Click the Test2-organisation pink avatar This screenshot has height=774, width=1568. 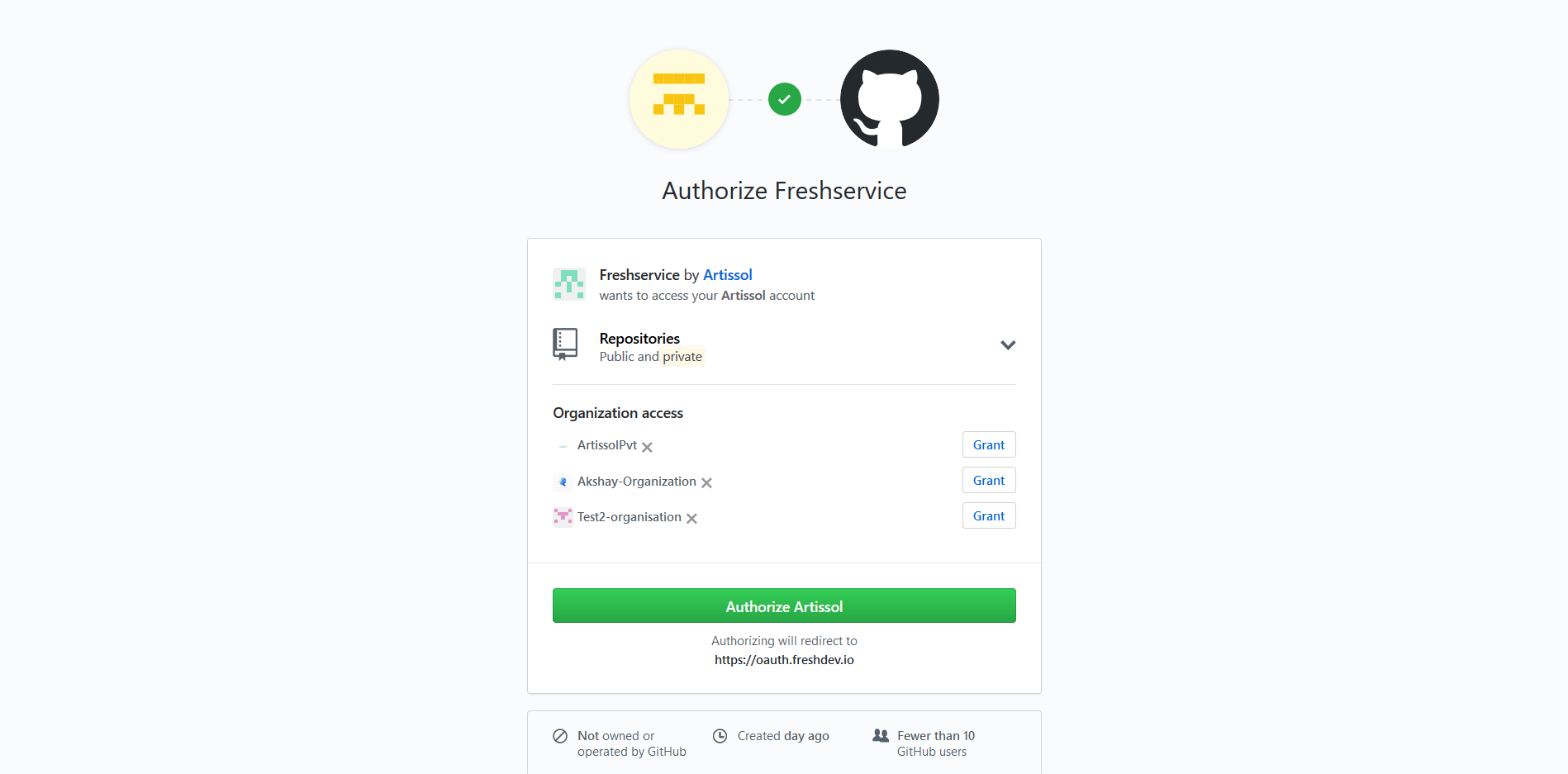pos(563,517)
